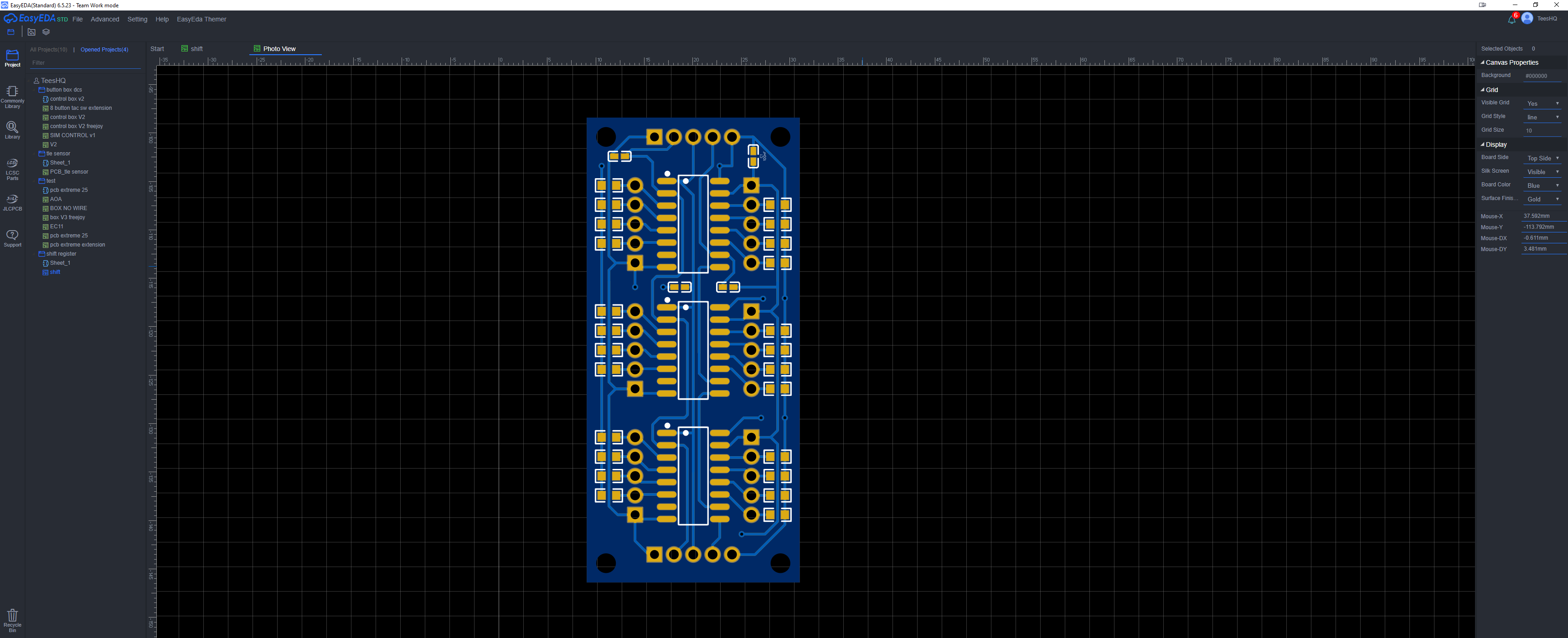Viewport: 1568px width, 638px height.
Task: Open the Board Color dropdown
Action: (1542, 185)
